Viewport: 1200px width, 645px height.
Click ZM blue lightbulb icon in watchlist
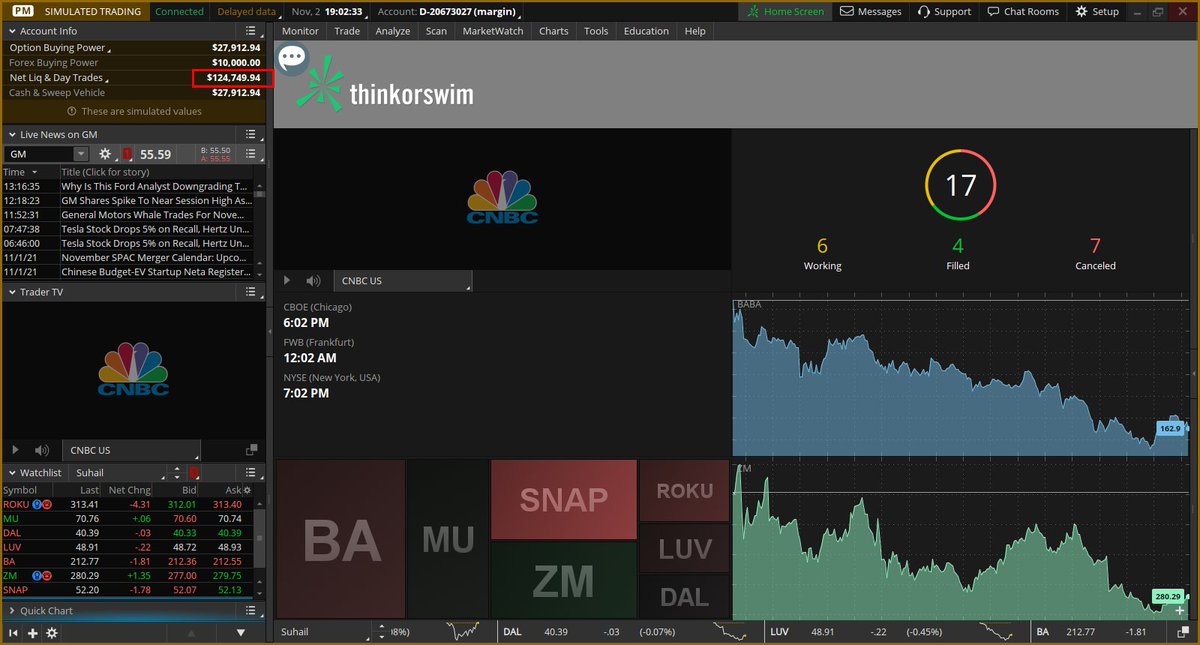tap(36, 575)
